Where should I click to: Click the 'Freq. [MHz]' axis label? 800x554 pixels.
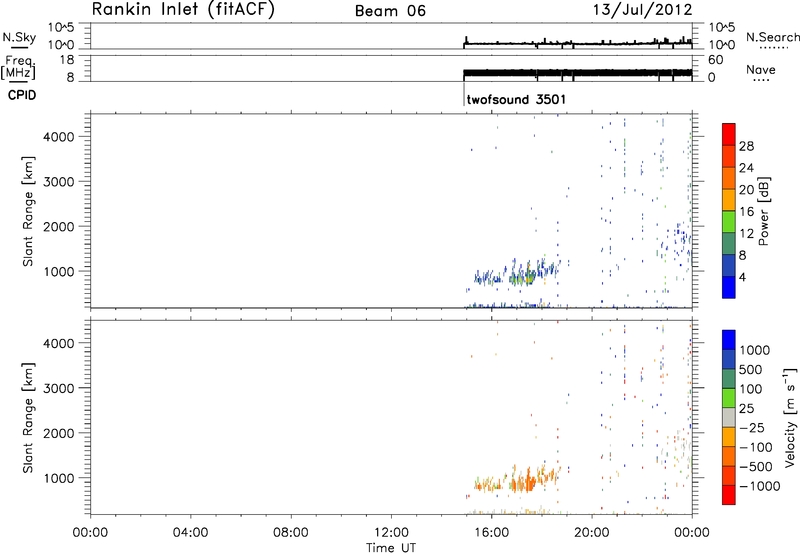point(19,67)
